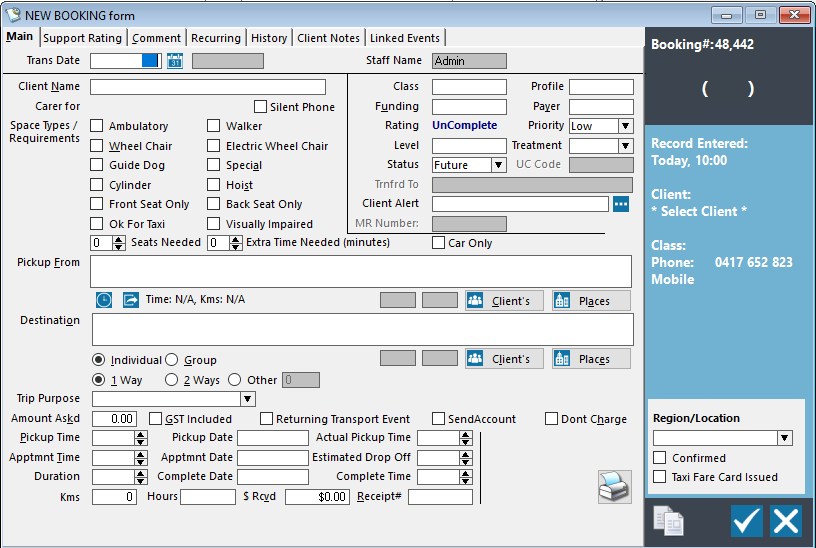Click the arrow export icon beside the clock
The image size is (816, 548).
point(131,300)
